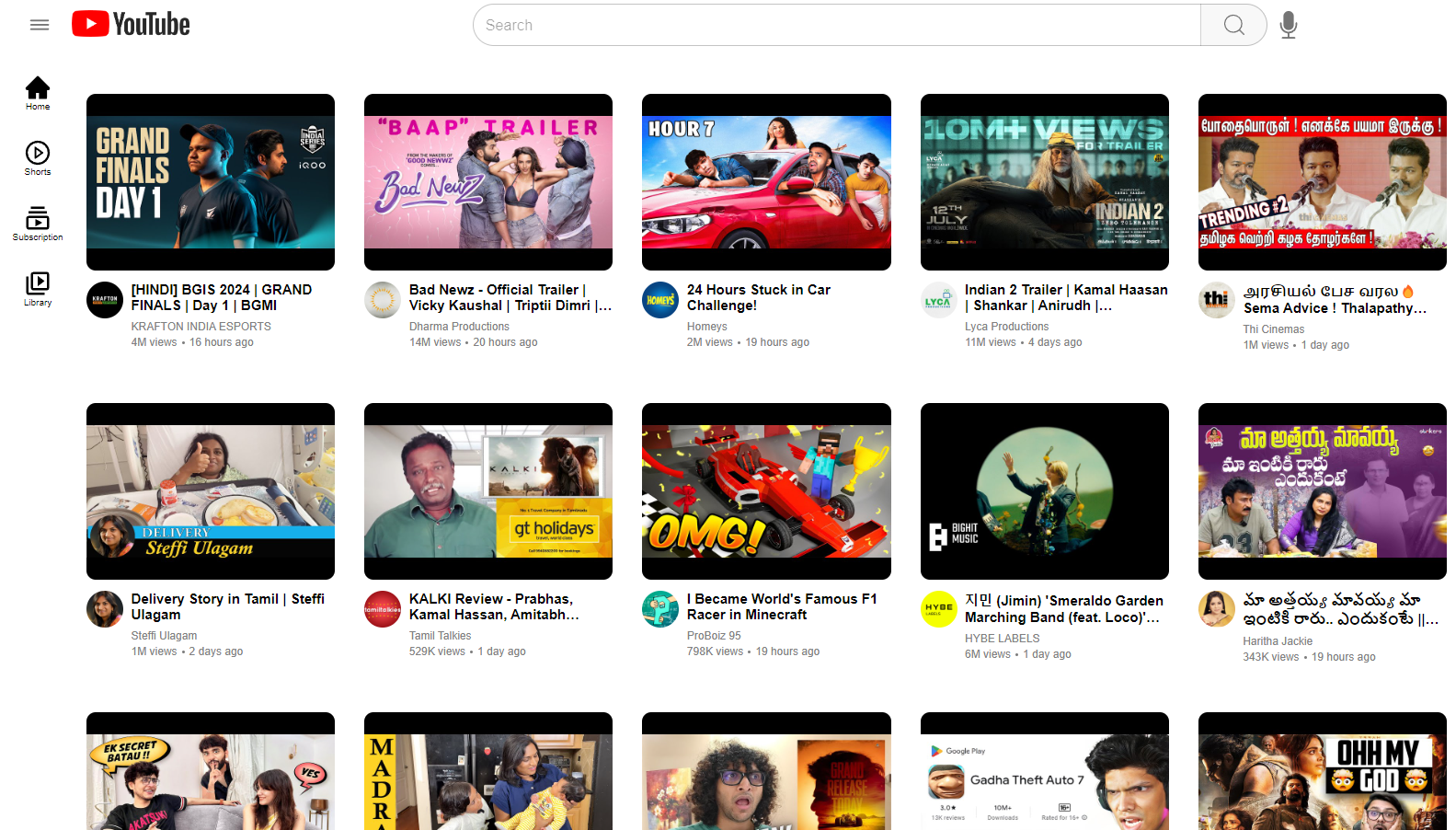This screenshot has width=1456, height=830.
Task: Play the Steffi Ulagam delivery thumbnail
Action: coord(211,491)
